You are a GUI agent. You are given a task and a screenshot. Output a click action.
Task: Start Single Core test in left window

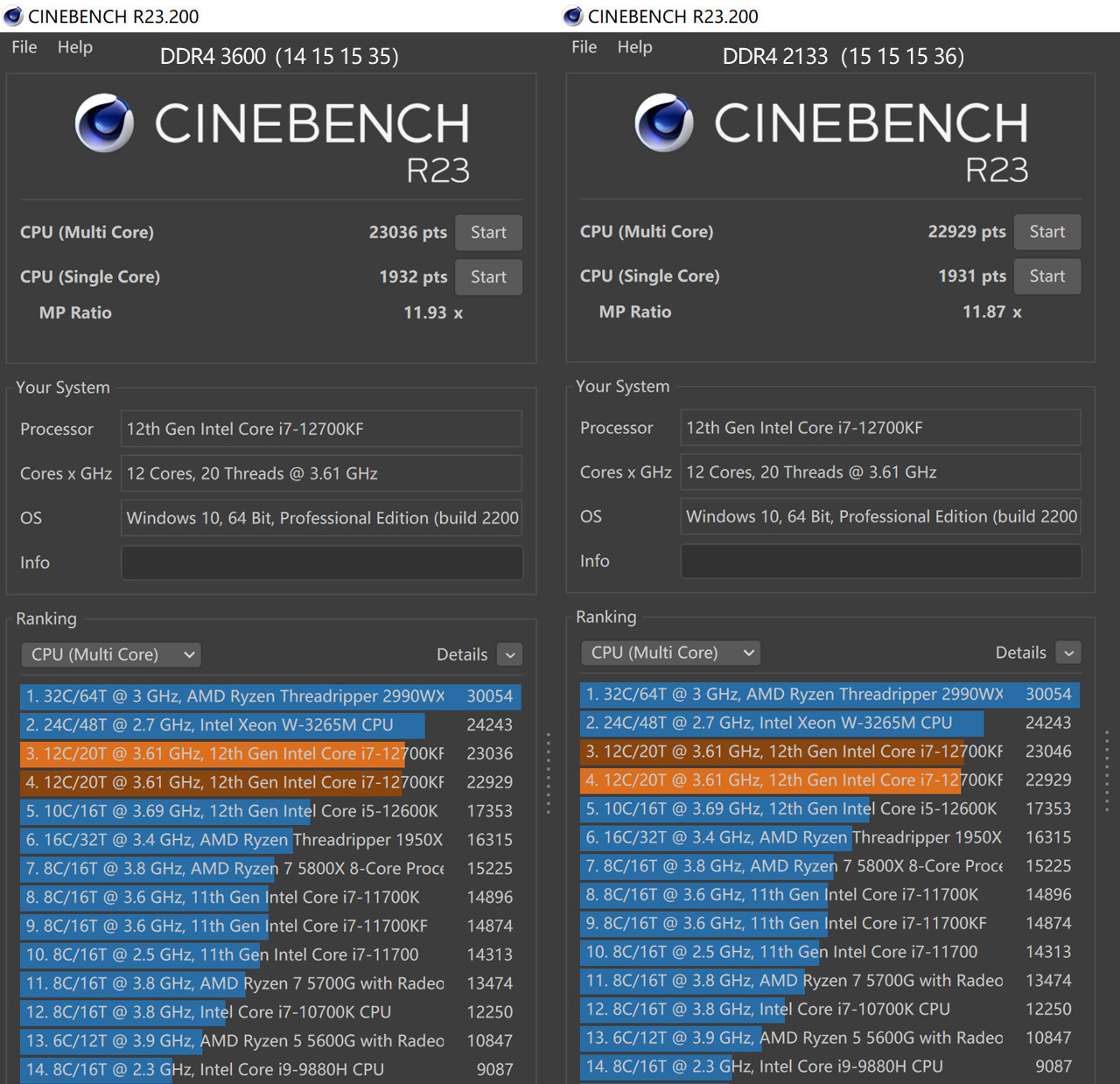tap(489, 277)
